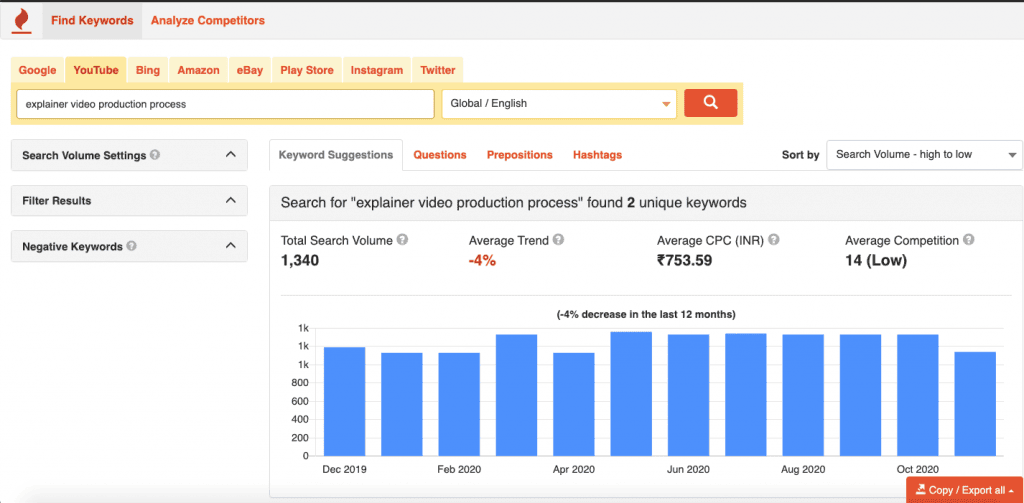Click the orange search magnifier button
1024x503 pixels.
pos(711,103)
